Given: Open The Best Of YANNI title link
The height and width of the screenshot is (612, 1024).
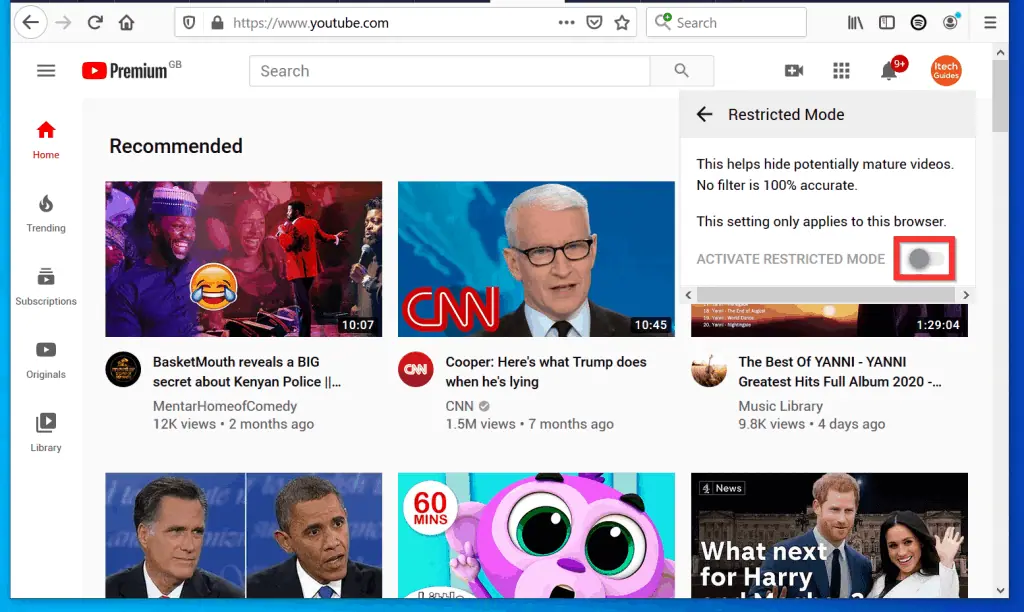Looking at the screenshot, I should [840, 372].
